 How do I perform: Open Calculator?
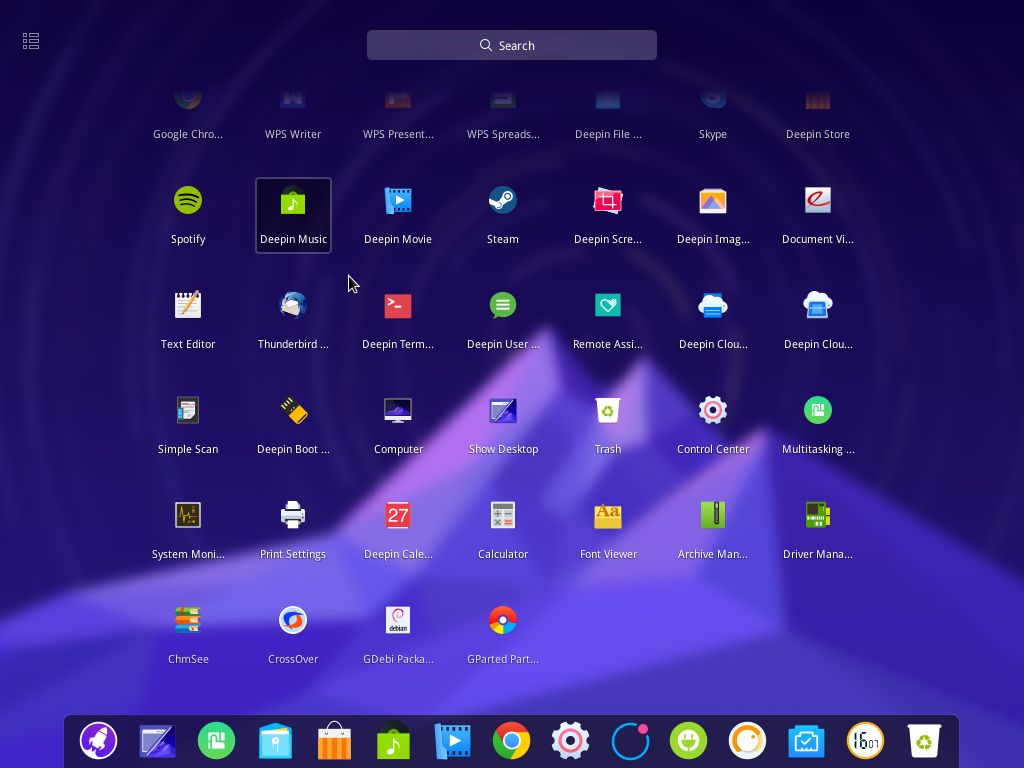503,515
